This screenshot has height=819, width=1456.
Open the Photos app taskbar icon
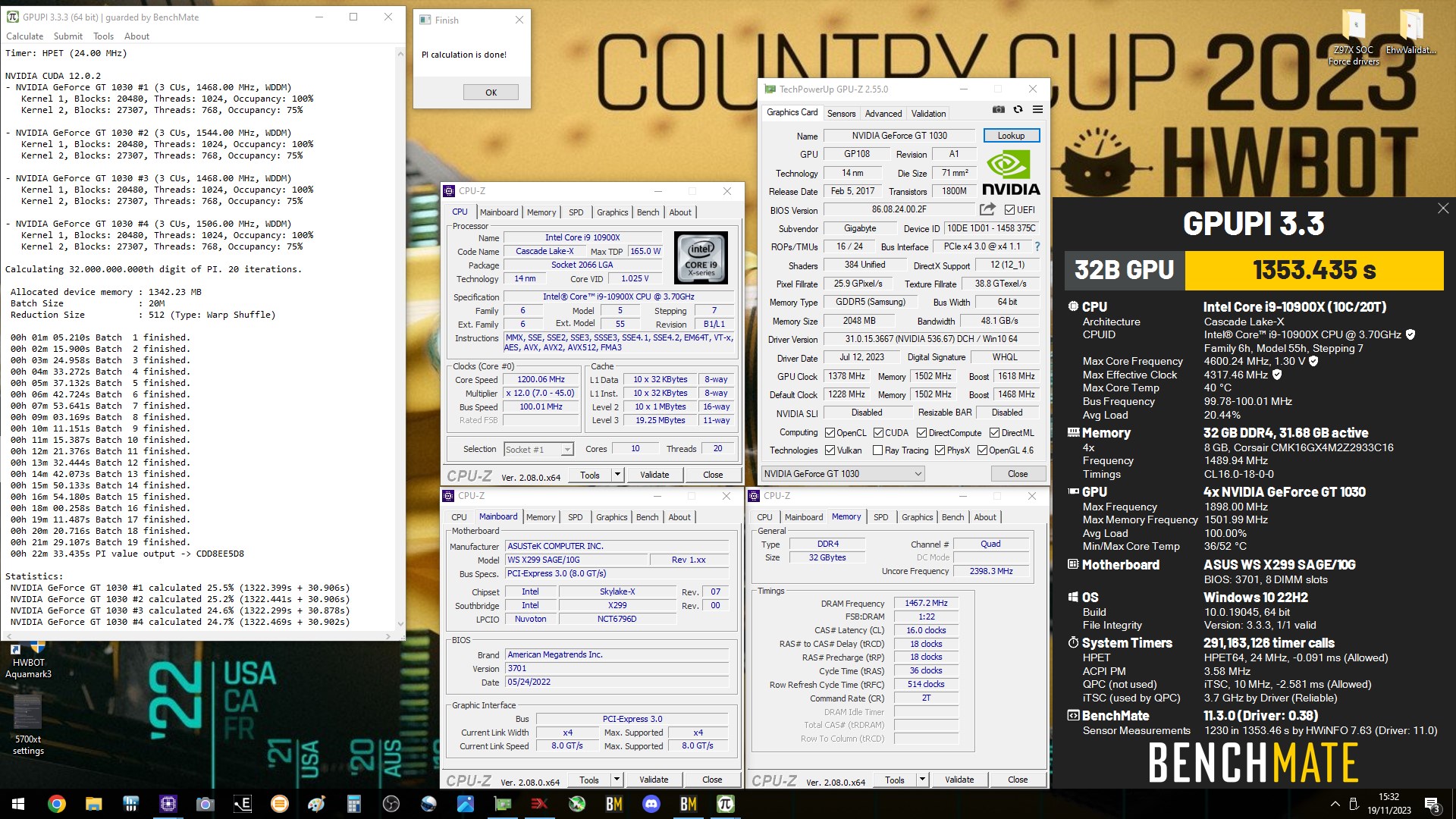465,804
